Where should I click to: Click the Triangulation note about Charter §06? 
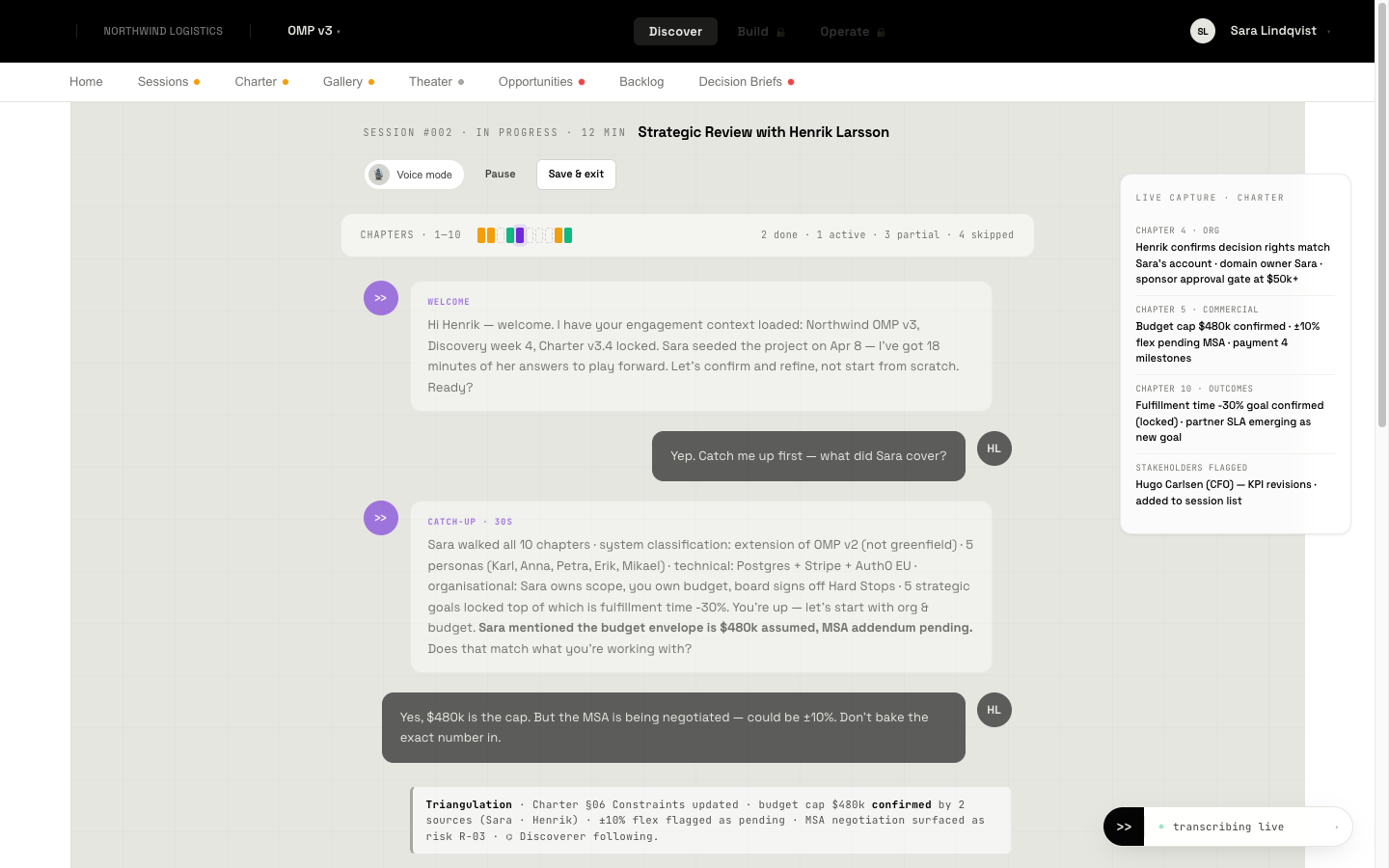(711, 821)
